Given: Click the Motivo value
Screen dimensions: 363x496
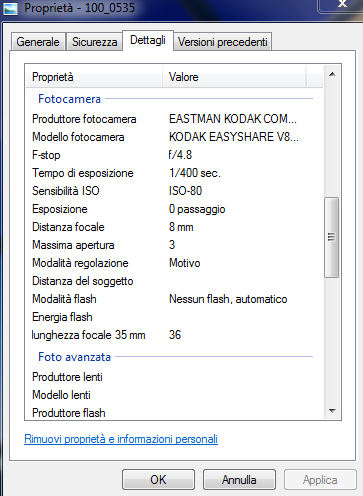Looking at the screenshot, I should [x=185, y=263].
